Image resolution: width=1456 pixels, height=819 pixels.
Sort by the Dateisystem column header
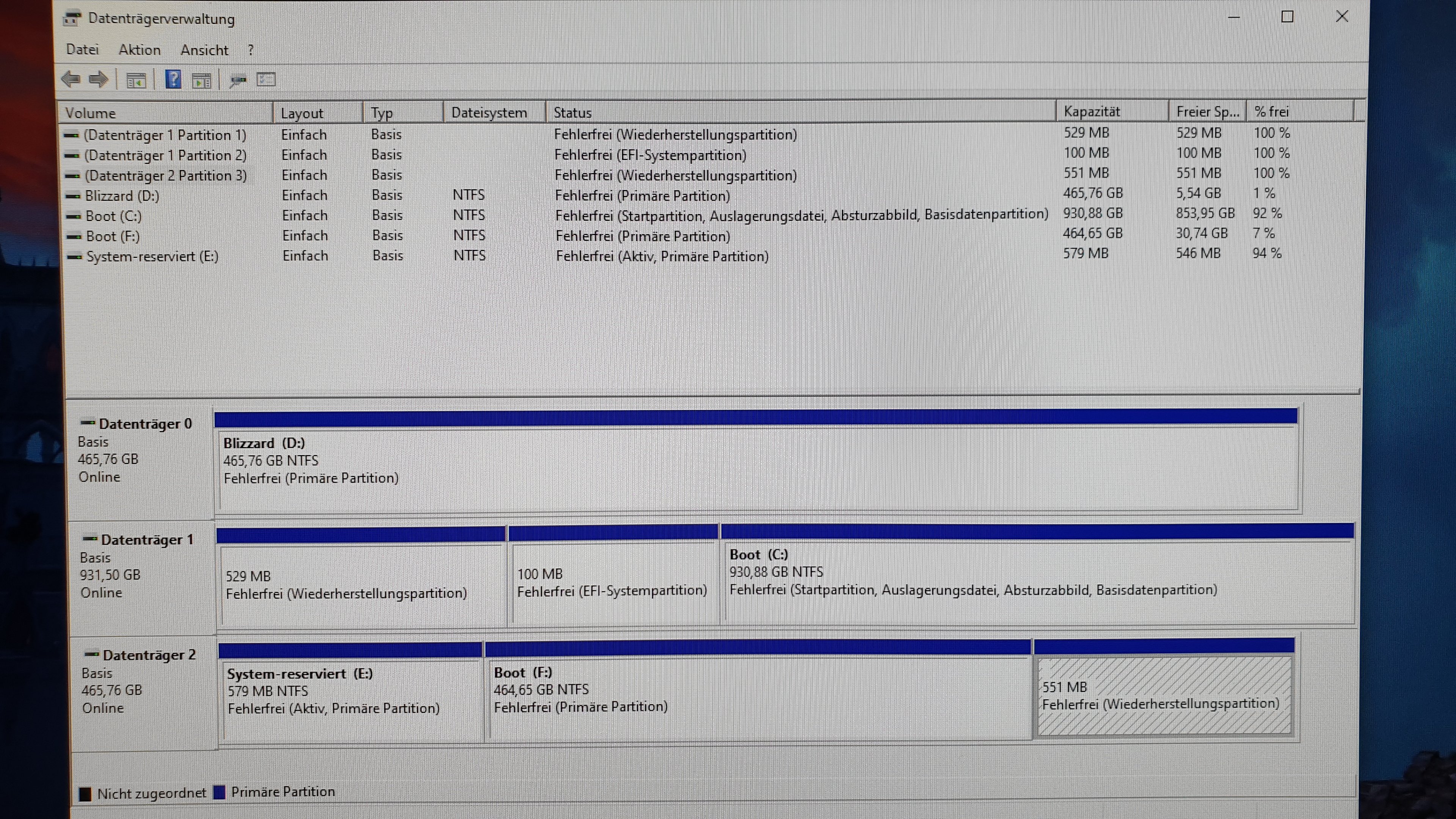489,113
